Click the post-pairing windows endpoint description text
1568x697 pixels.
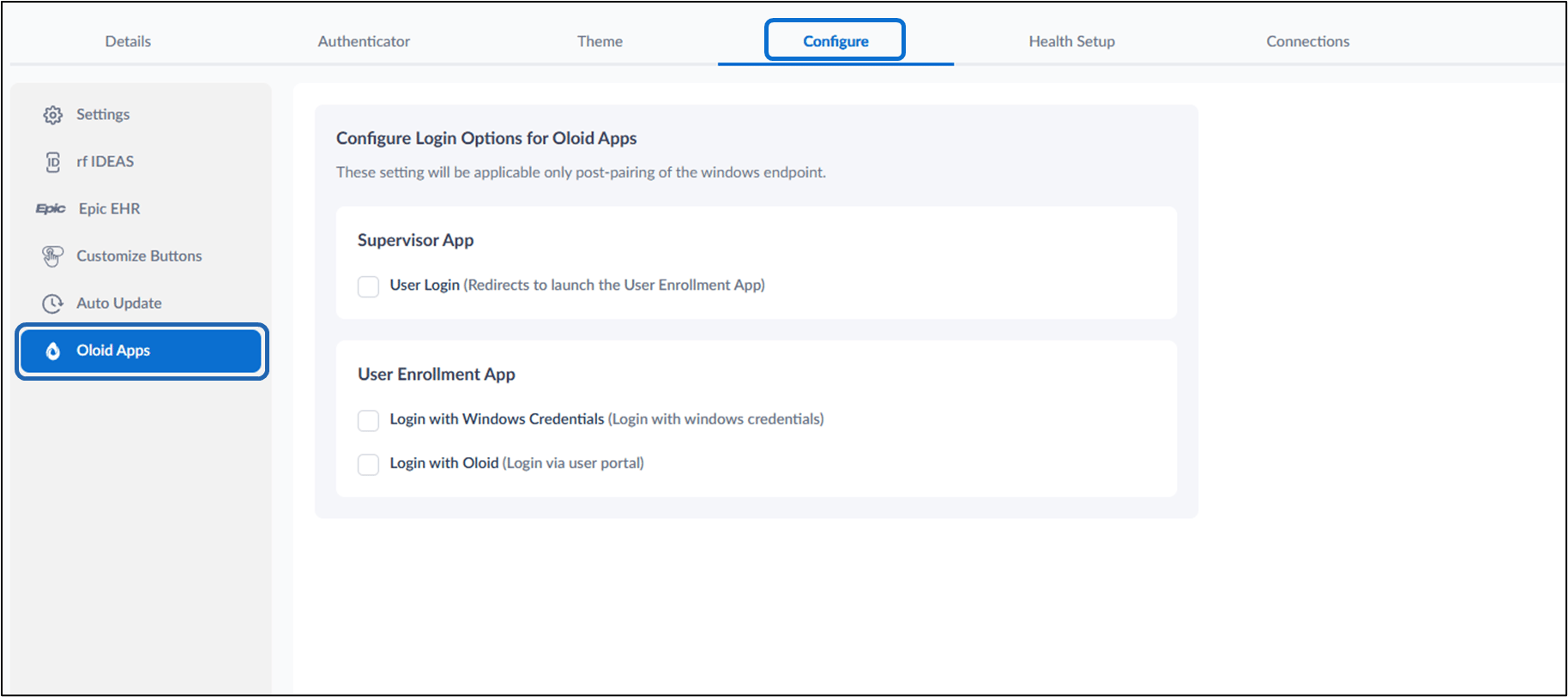(581, 171)
